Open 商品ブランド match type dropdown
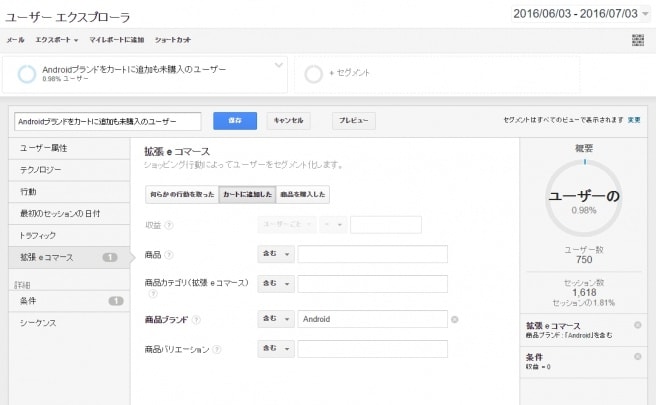This screenshot has height=405, width=656. click(276, 319)
